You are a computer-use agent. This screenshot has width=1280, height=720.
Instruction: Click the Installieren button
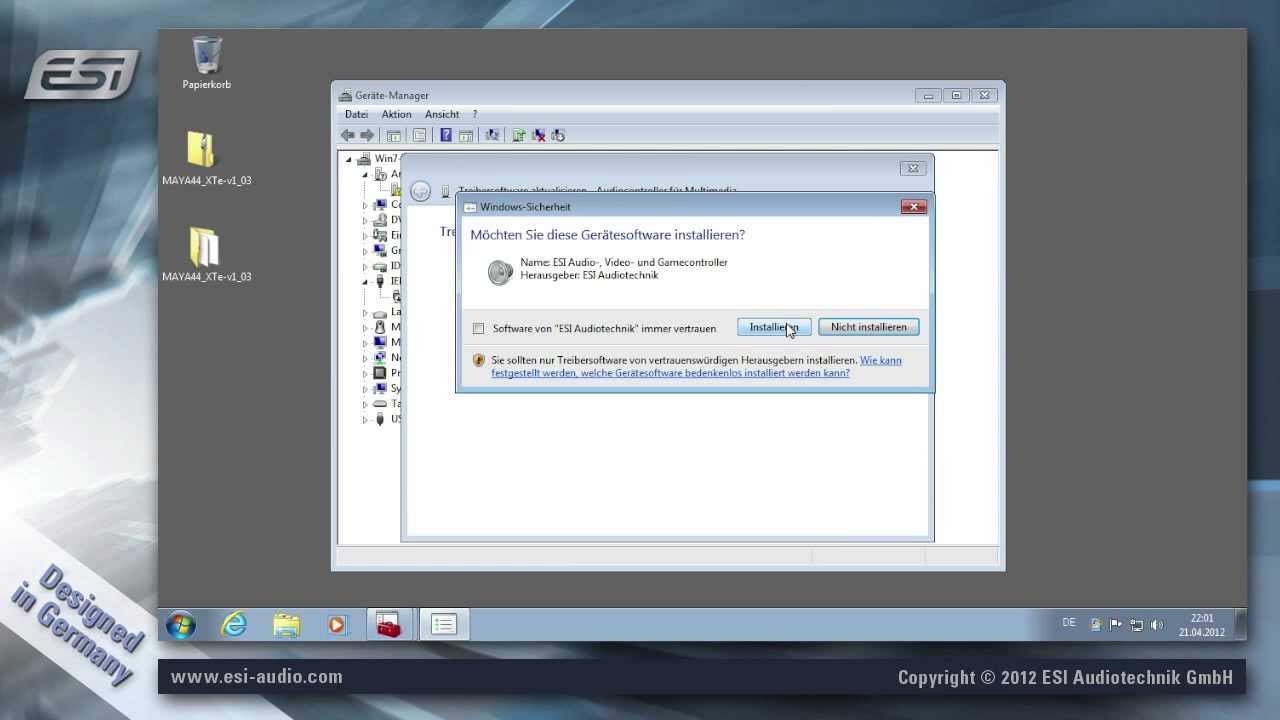(x=774, y=327)
